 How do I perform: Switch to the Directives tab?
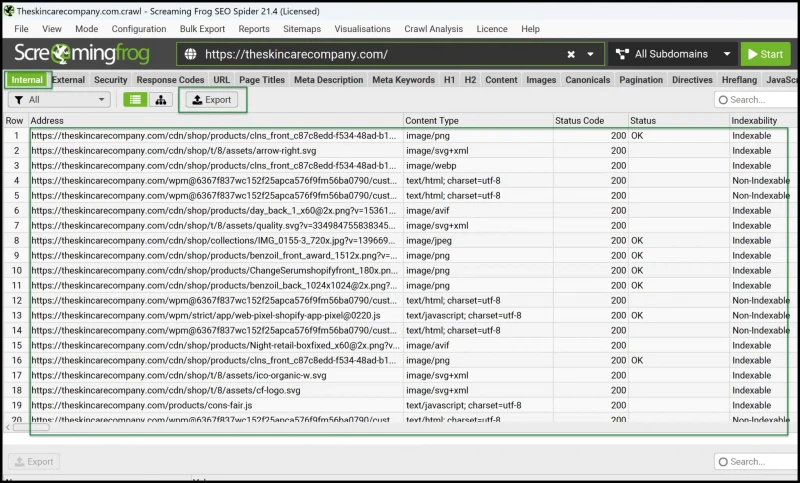pyautogui.click(x=692, y=80)
